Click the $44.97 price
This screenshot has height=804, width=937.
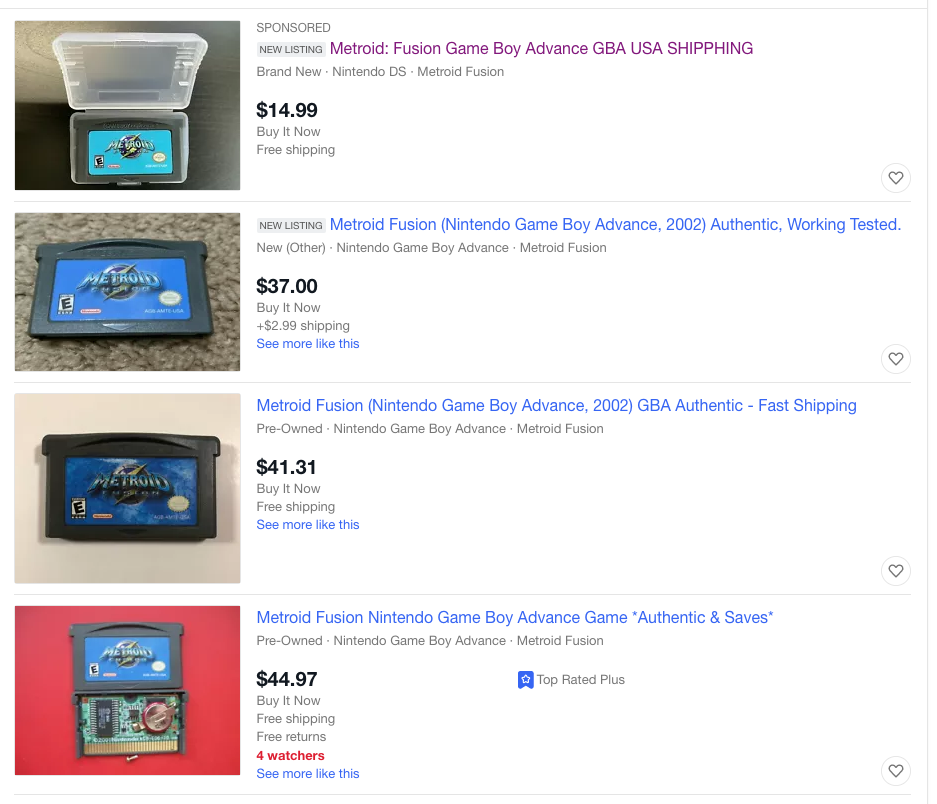point(287,679)
